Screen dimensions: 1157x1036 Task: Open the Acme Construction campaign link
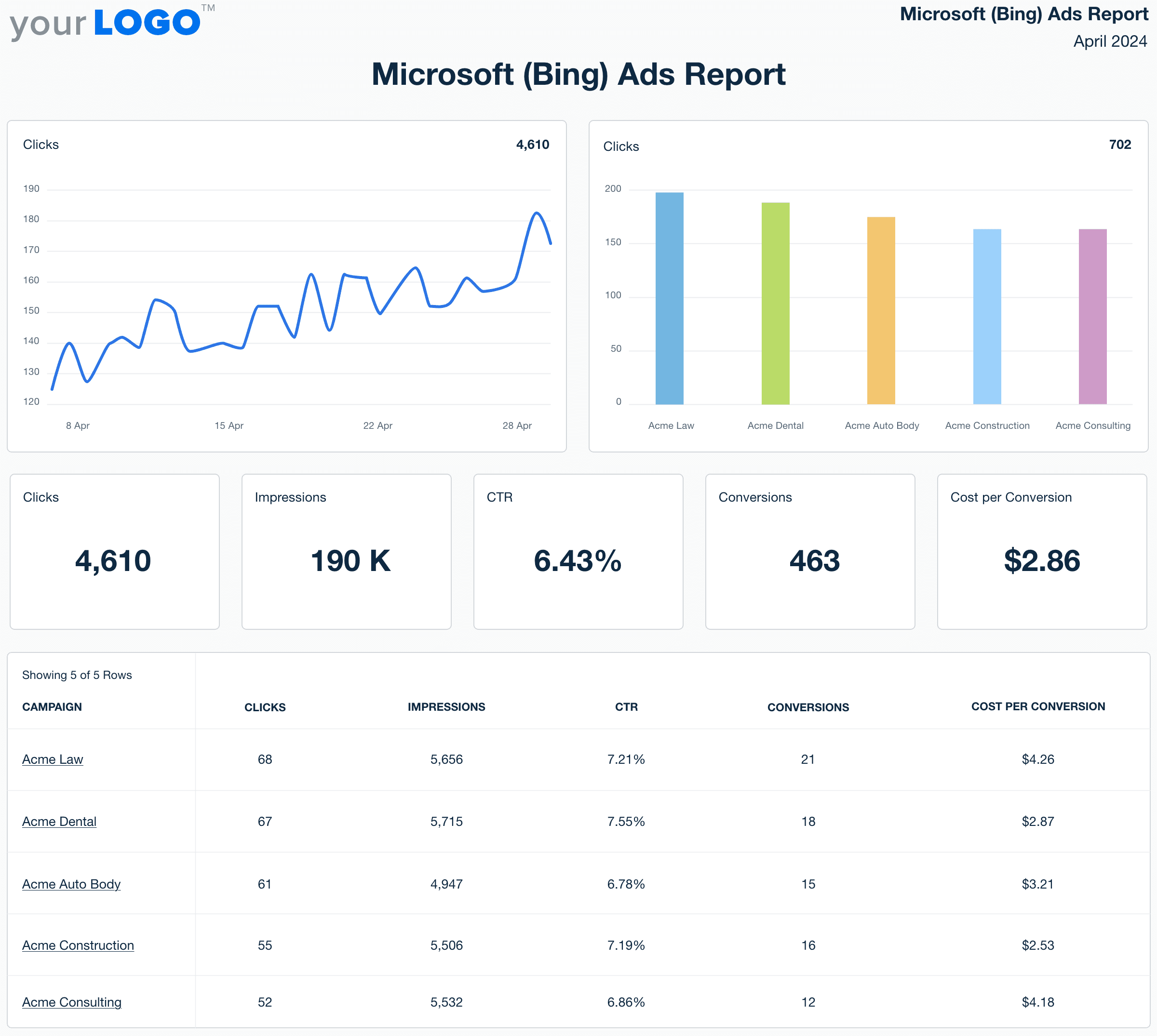click(x=78, y=945)
